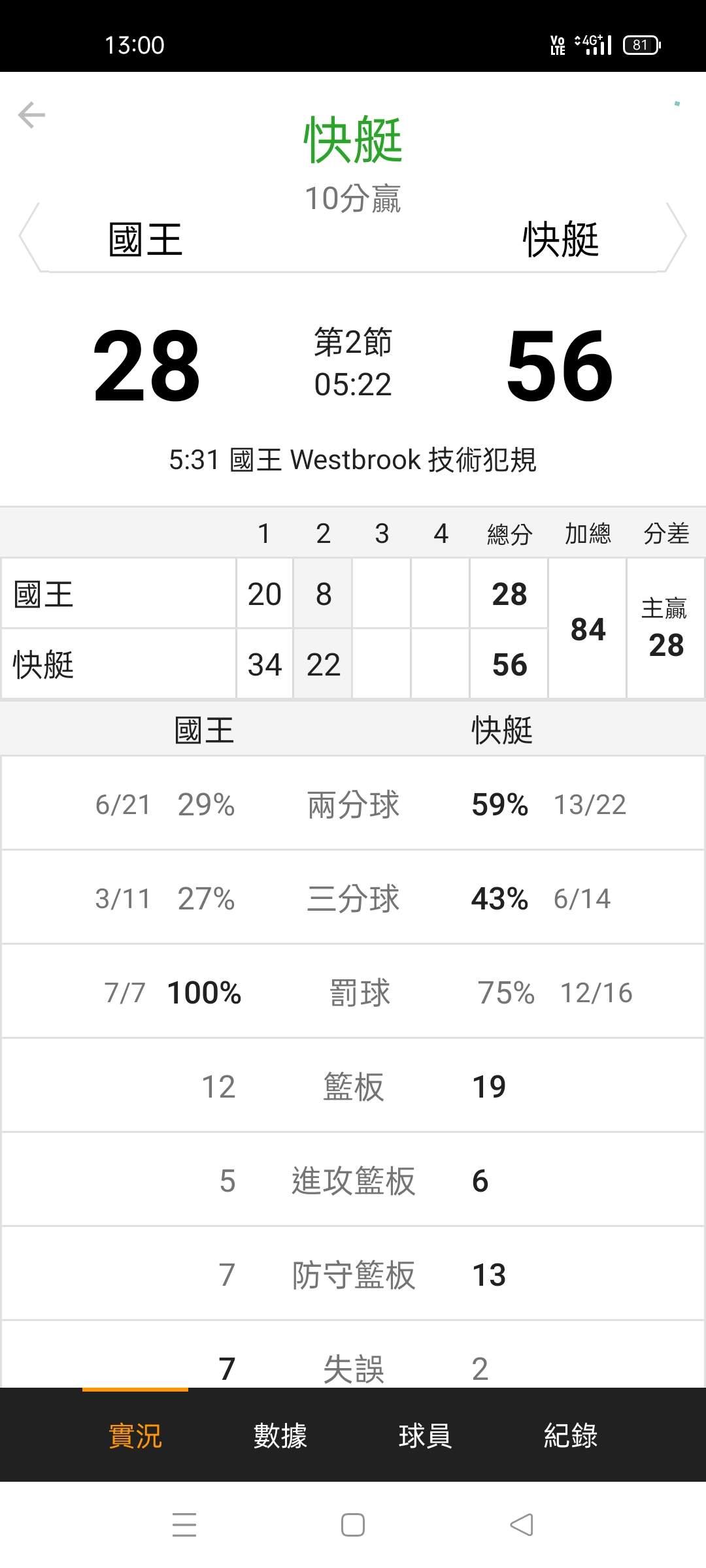Tap the 快艇 team name in header
This screenshot has width=706, height=1568.
pos(560,239)
